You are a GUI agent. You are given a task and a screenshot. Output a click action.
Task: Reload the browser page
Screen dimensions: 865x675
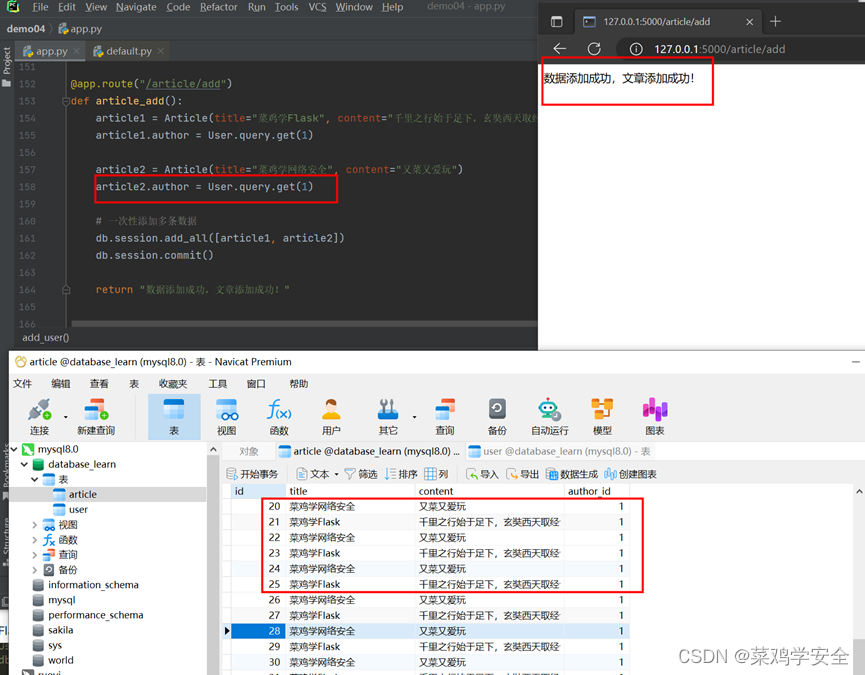[594, 49]
